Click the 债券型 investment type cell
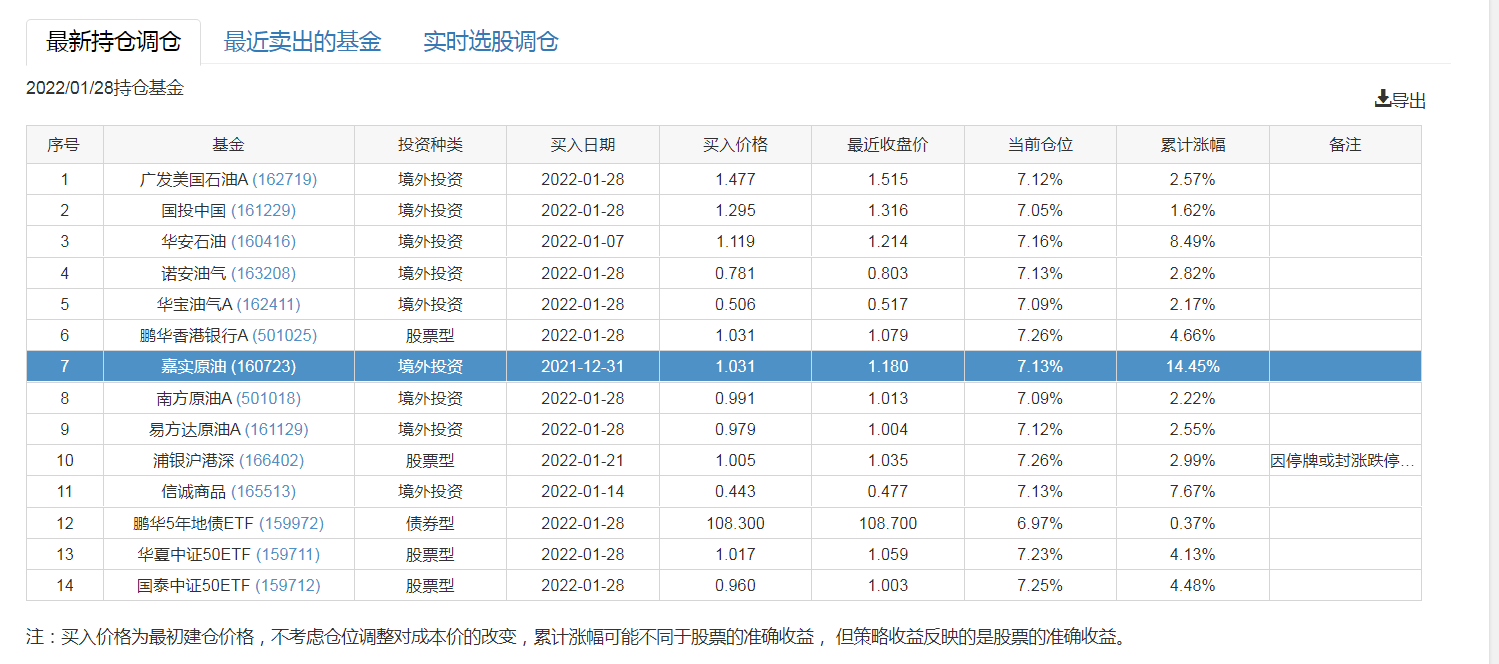Screen dimensions: 1499x664 click(x=431, y=524)
